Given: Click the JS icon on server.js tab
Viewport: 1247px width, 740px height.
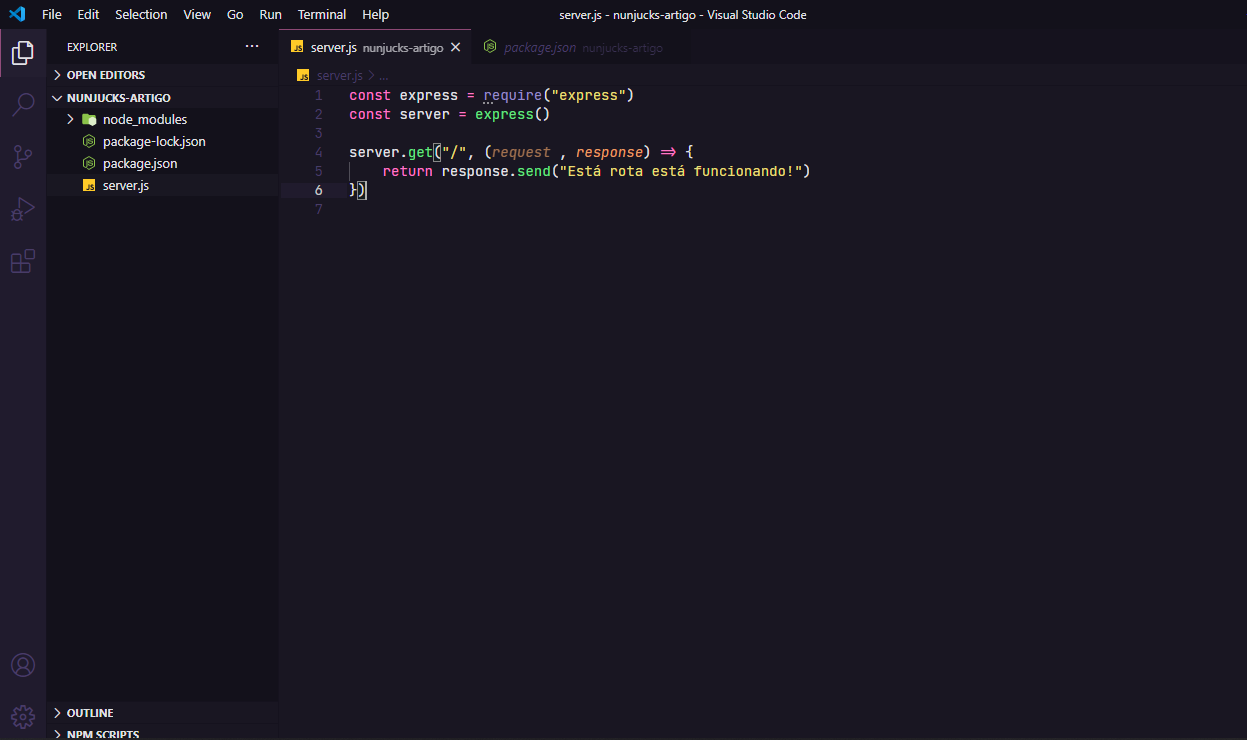Looking at the screenshot, I should coord(297,47).
